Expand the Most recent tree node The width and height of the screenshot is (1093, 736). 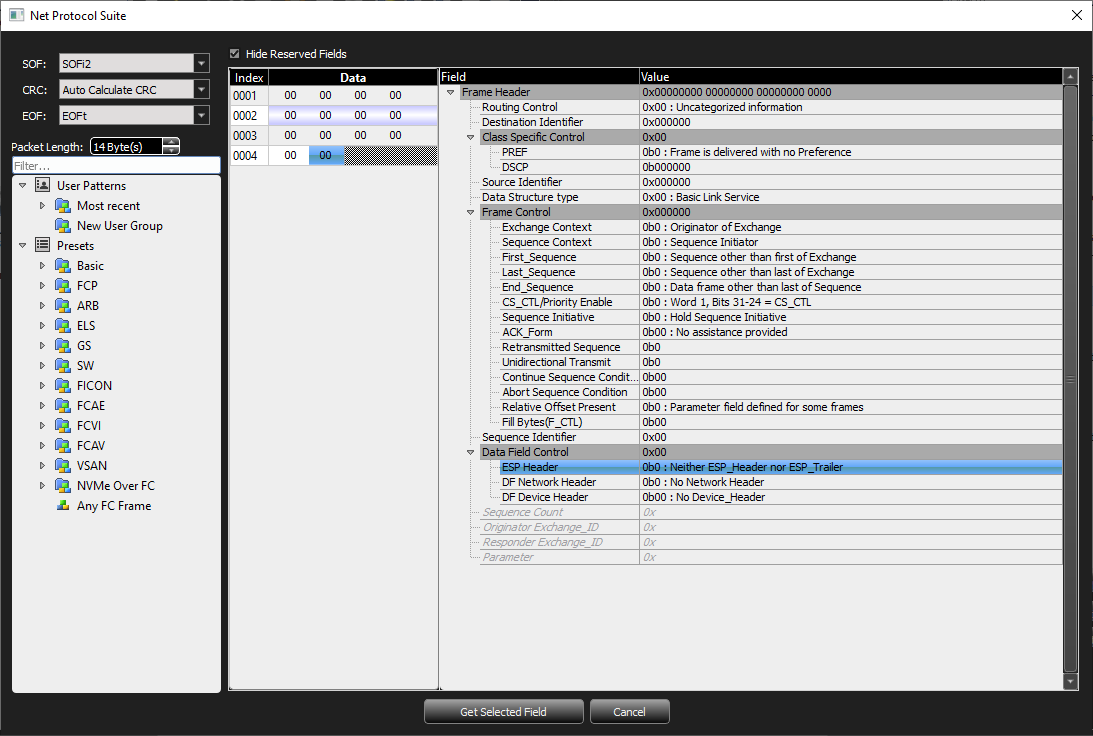42,206
